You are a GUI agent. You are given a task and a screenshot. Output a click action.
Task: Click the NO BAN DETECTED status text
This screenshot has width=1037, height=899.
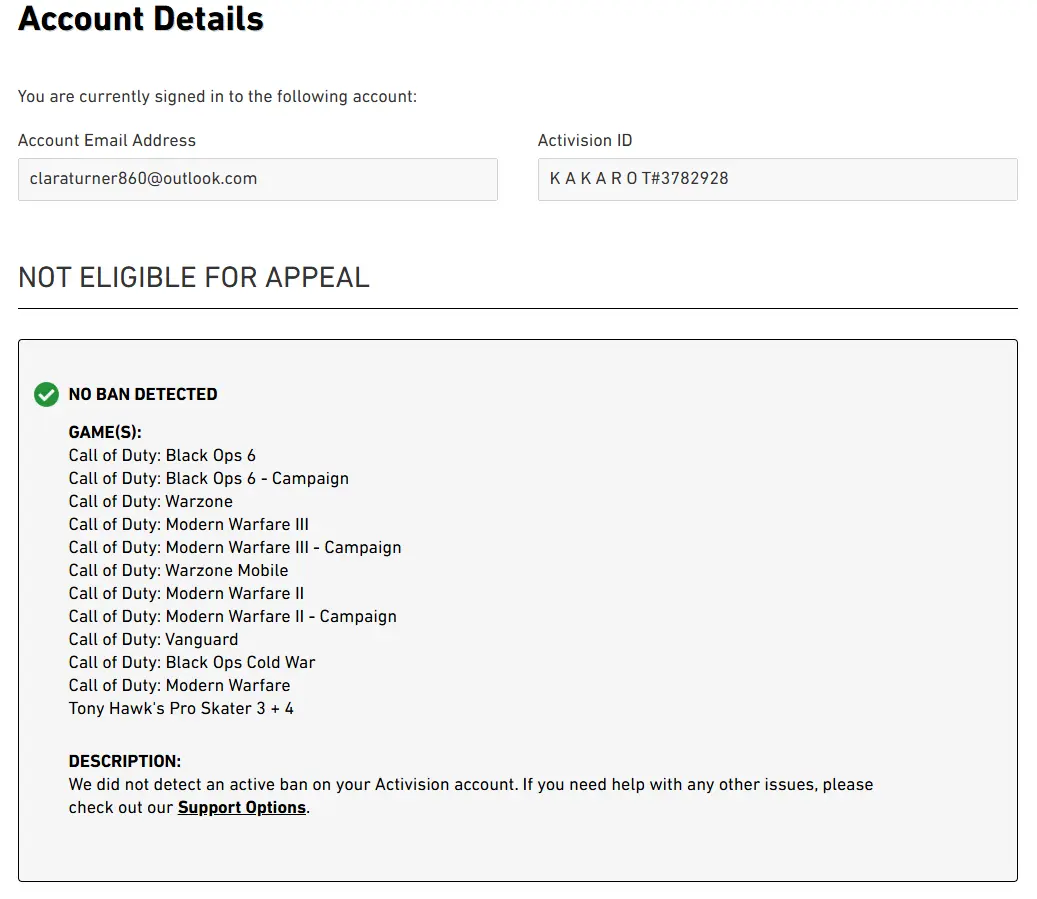click(143, 394)
